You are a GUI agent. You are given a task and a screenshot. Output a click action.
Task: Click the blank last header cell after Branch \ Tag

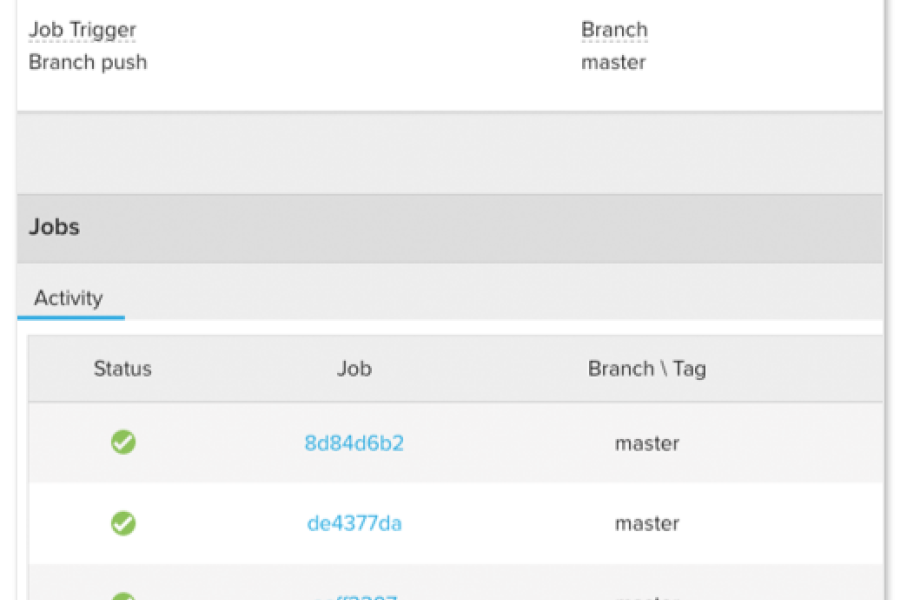tap(820, 368)
